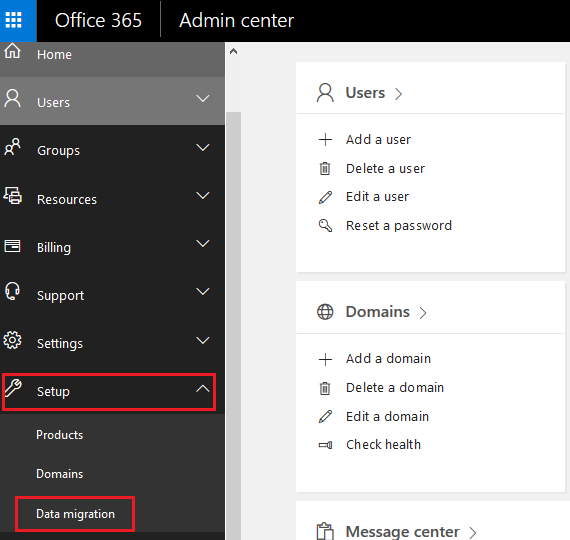570x540 pixels.
Task: Click the trash icon beside Delete a domain
Action: (325, 388)
